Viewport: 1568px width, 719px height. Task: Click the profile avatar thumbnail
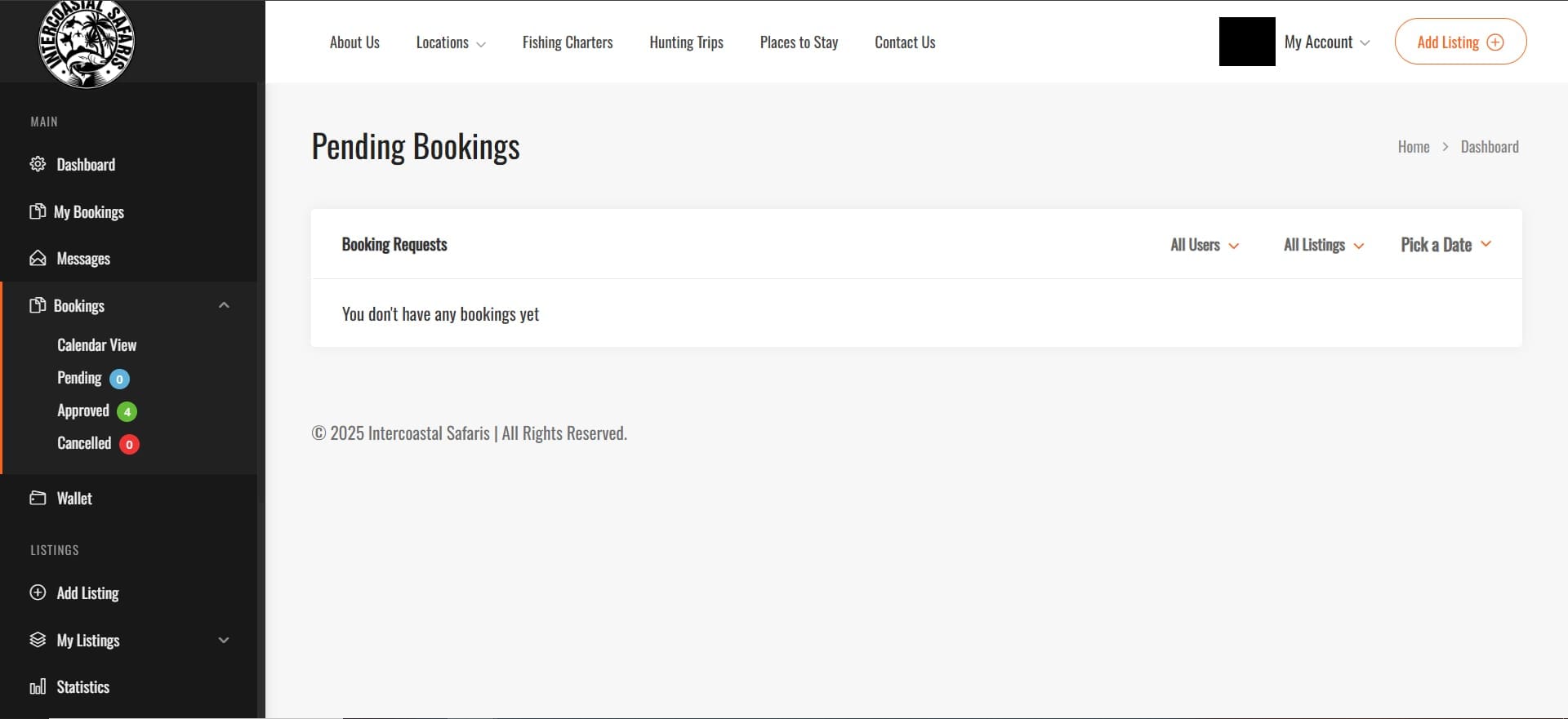click(1247, 42)
